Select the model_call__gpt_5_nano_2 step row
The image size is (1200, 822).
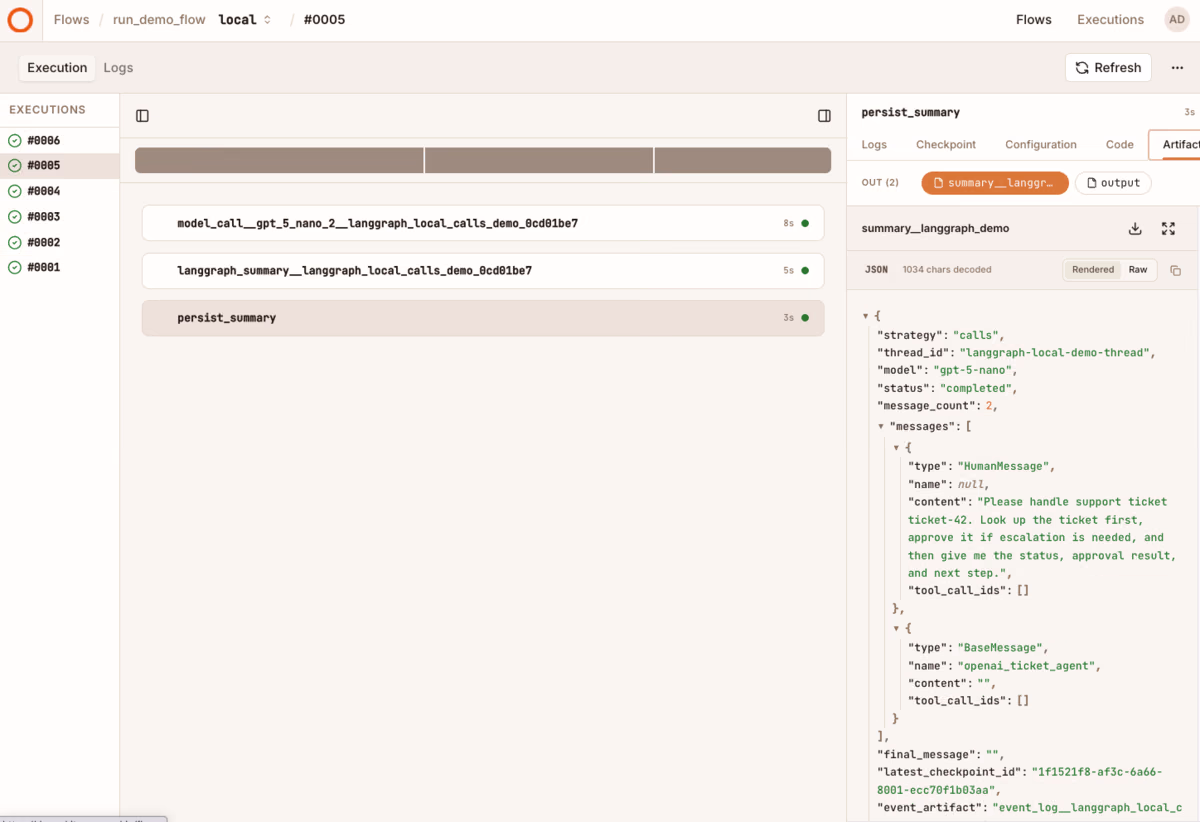pos(483,224)
